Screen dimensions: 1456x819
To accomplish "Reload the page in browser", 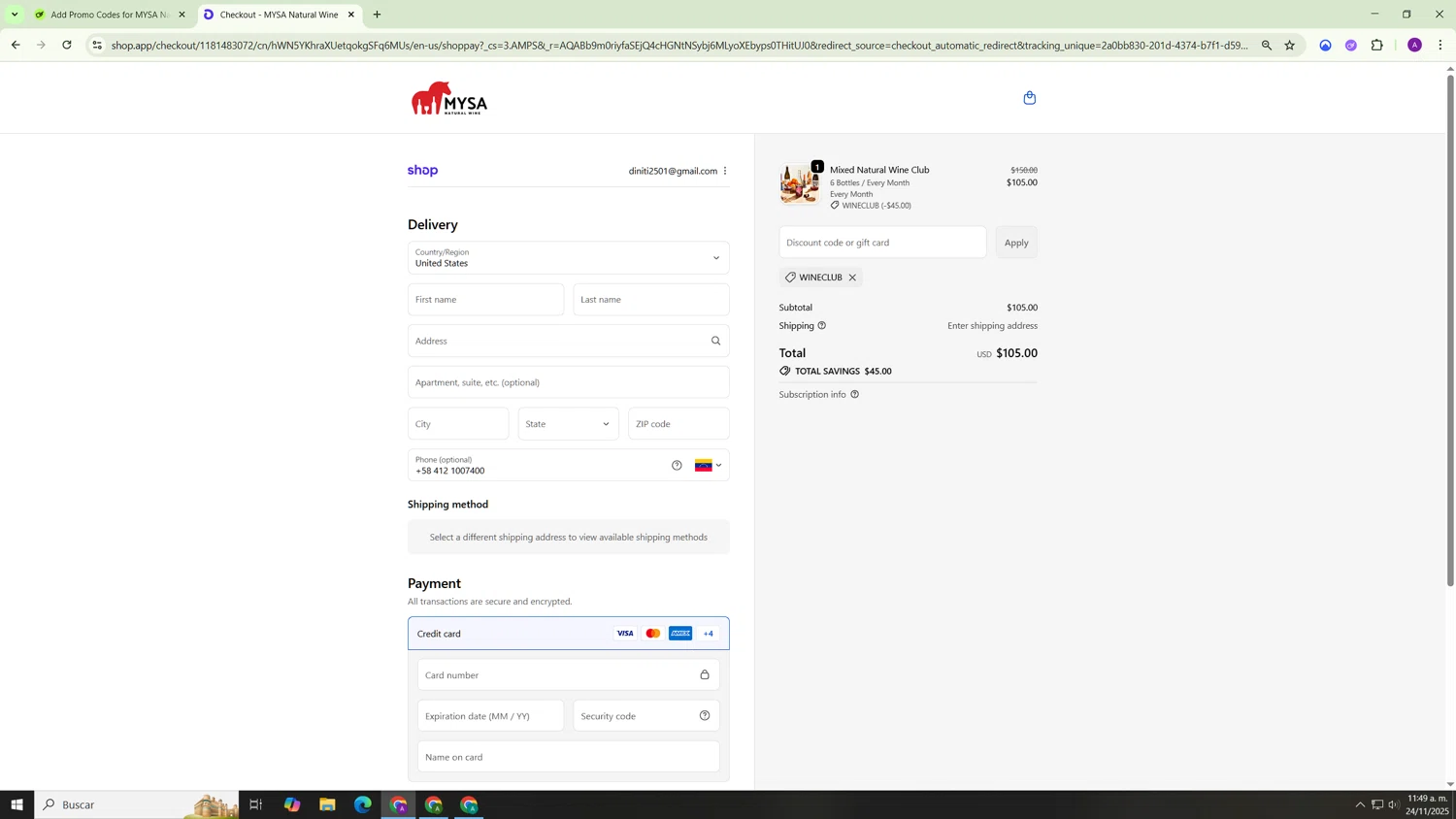I will point(67,45).
